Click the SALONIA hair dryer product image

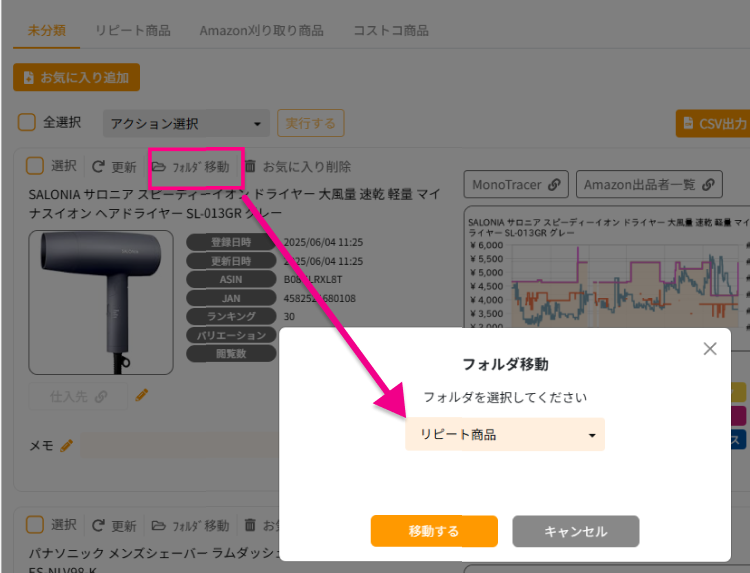pos(101,302)
